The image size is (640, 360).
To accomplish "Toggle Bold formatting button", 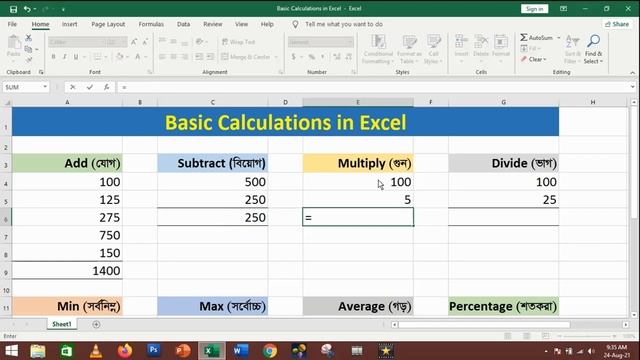I will 53,57.
